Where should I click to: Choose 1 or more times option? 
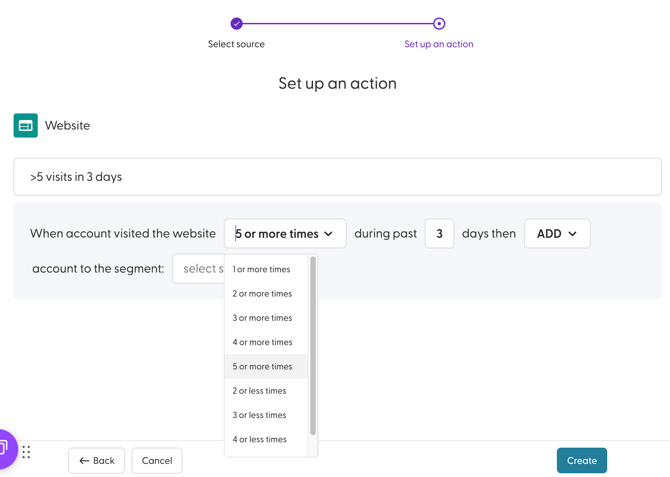pyautogui.click(x=261, y=269)
